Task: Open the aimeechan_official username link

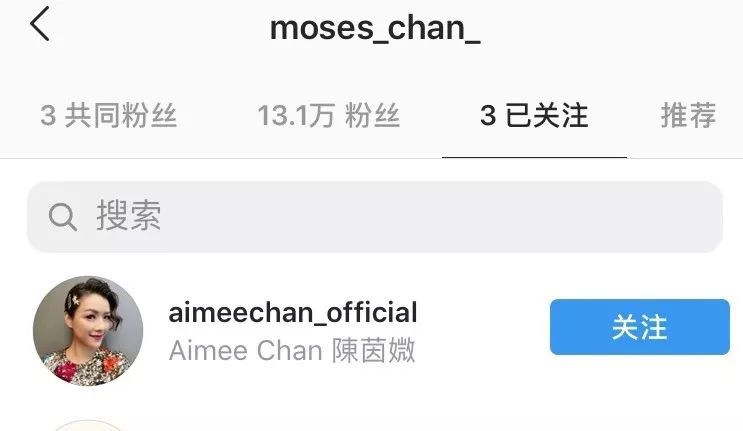Action: pos(293,313)
